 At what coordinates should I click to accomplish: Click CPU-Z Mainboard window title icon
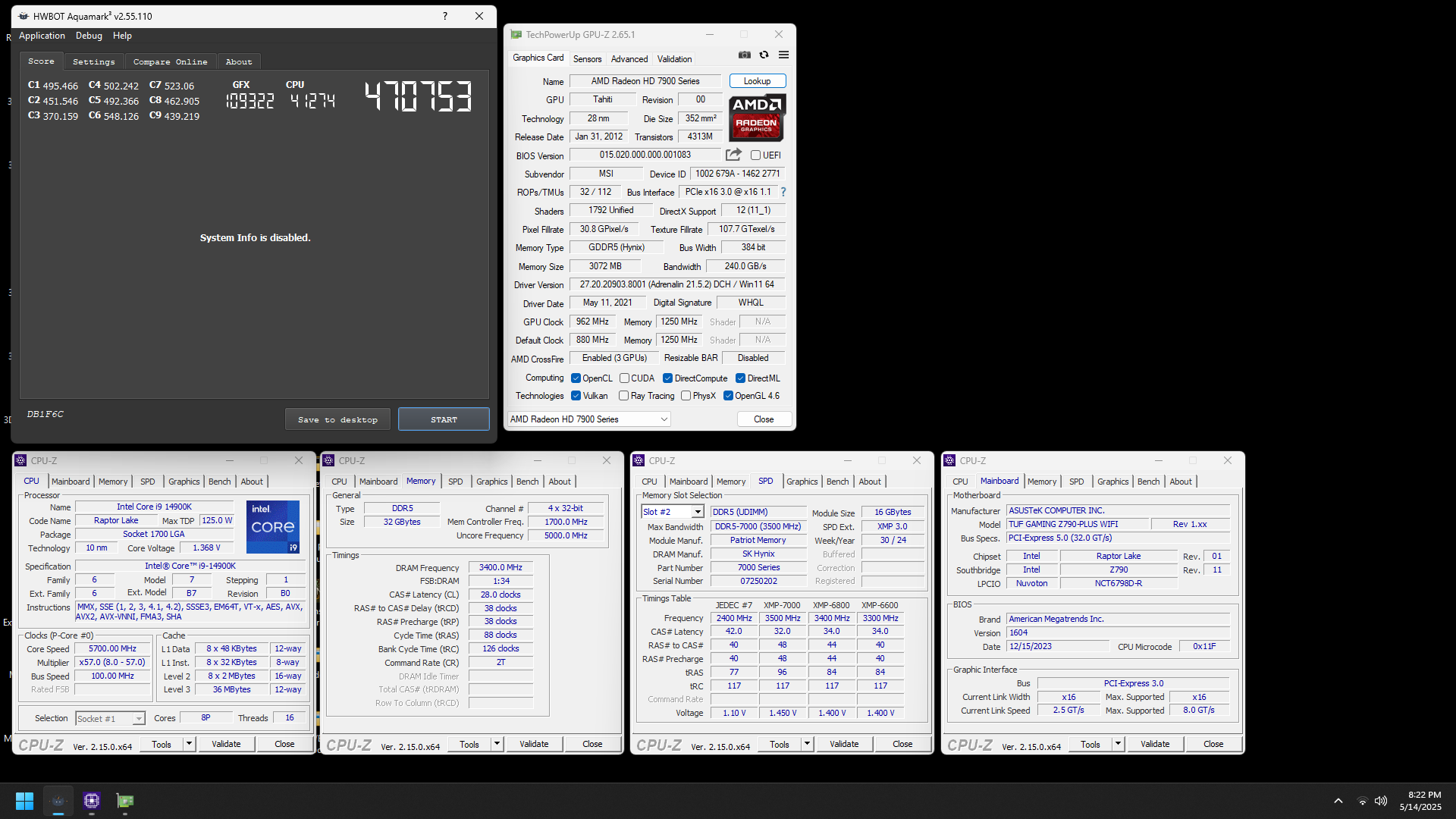click(x=949, y=460)
